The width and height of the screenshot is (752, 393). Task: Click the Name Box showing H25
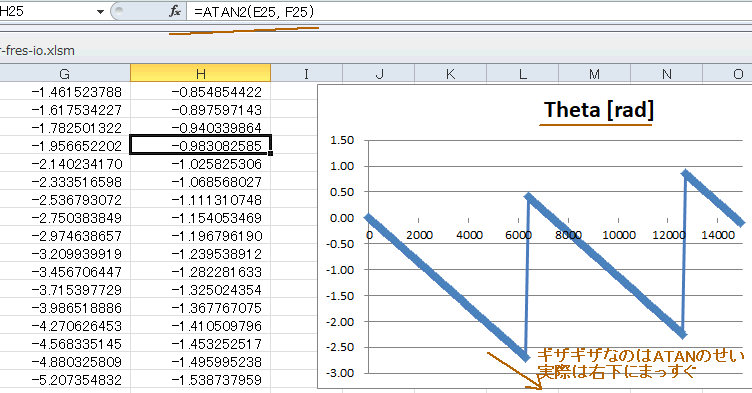(48, 12)
